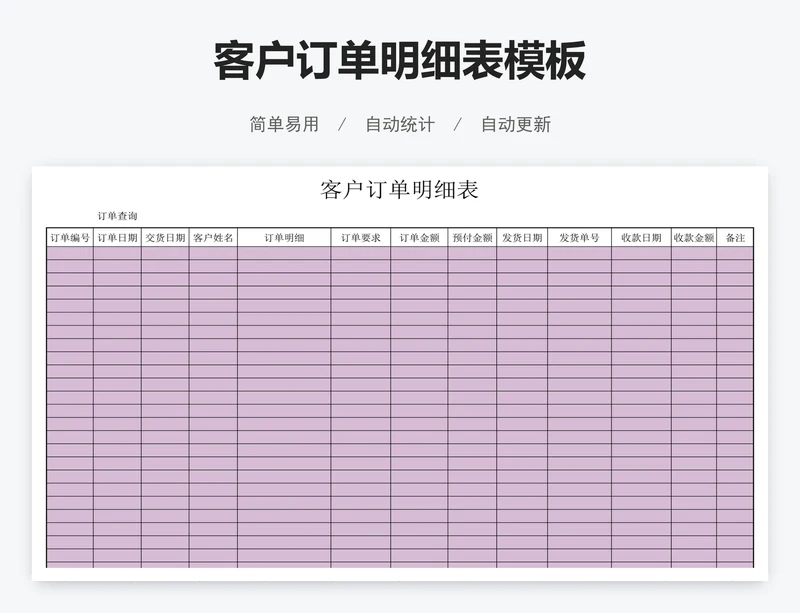Select the 订单要求 header cell
800x613 pixels.
tap(361, 237)
